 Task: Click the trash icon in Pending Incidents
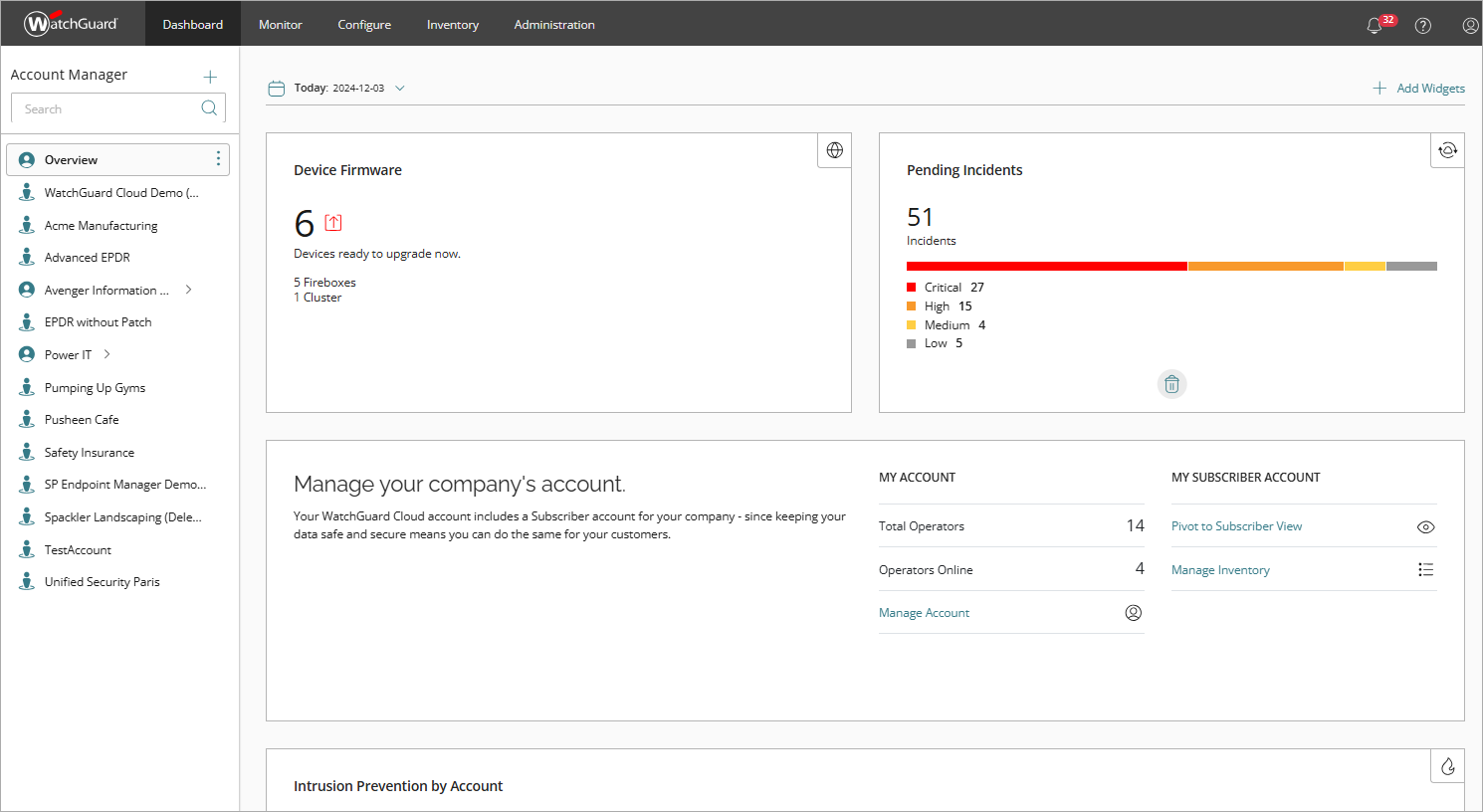[1171, 384]
